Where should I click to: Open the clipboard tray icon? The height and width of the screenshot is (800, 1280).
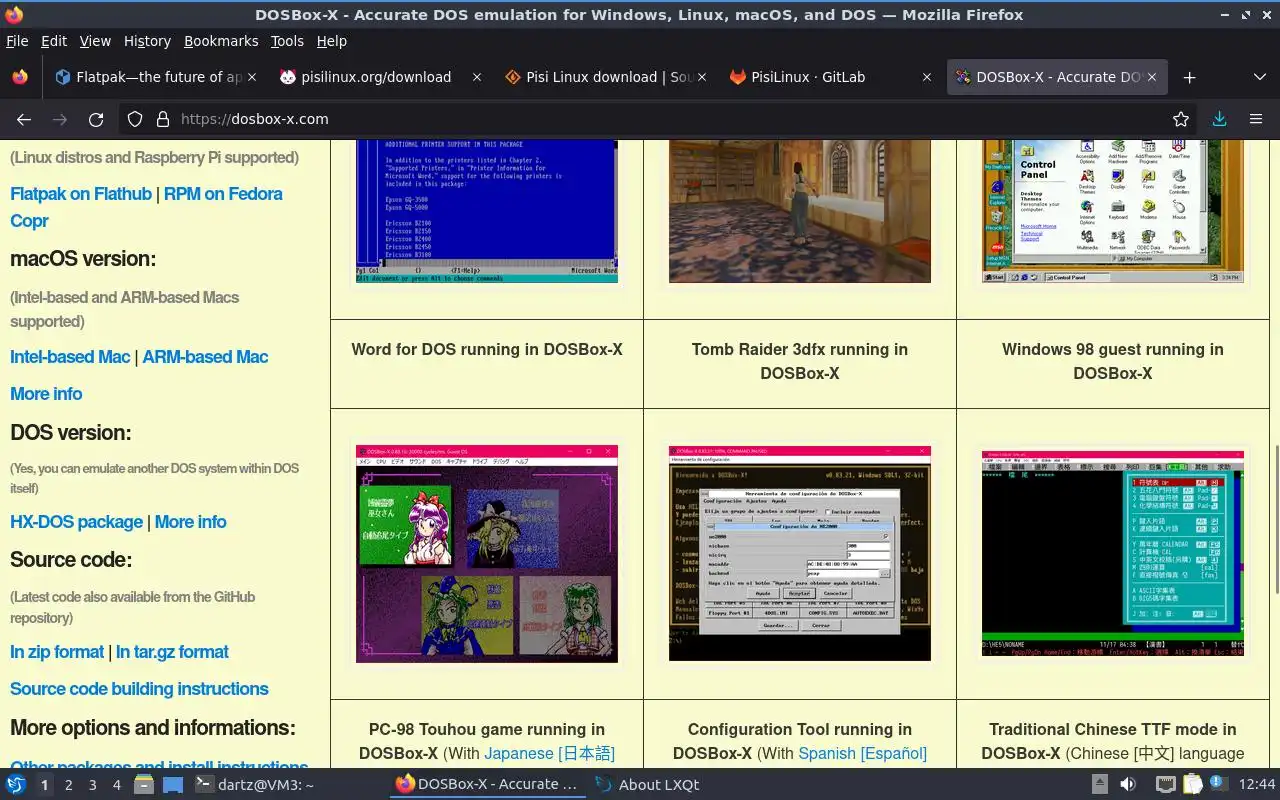click(1192, 785)
